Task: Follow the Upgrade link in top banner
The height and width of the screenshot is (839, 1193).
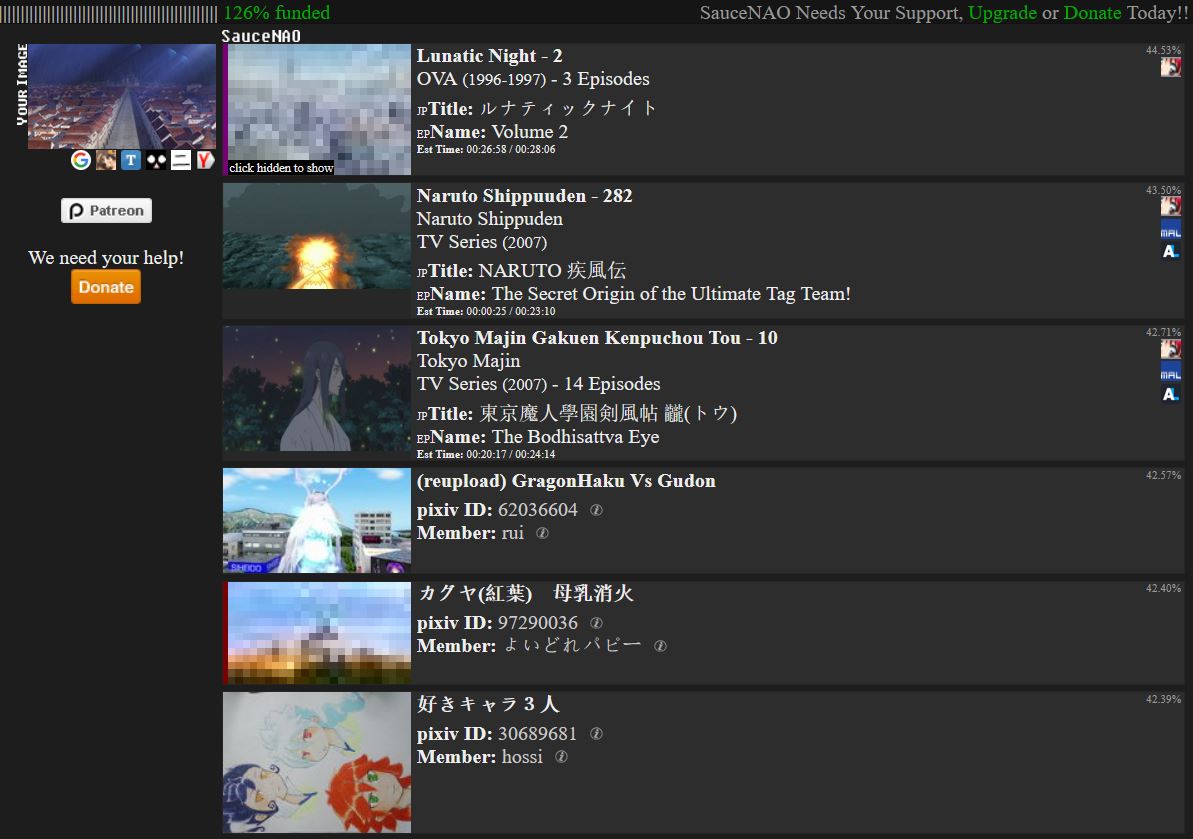Action: [1002, 13]
